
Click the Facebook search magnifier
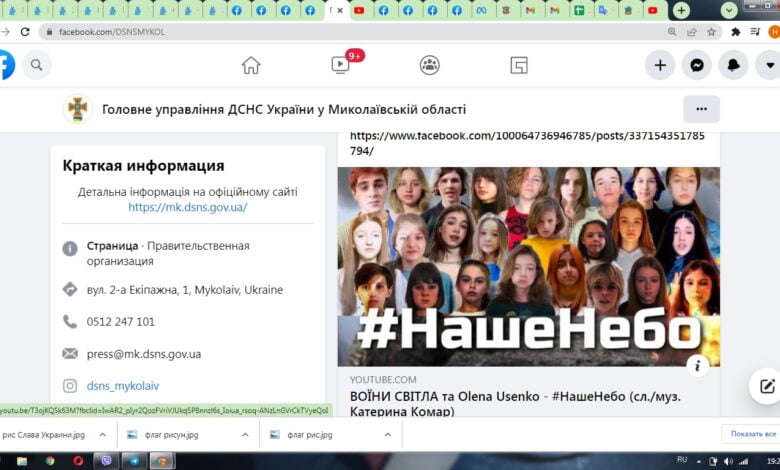[x=36, y=65]
